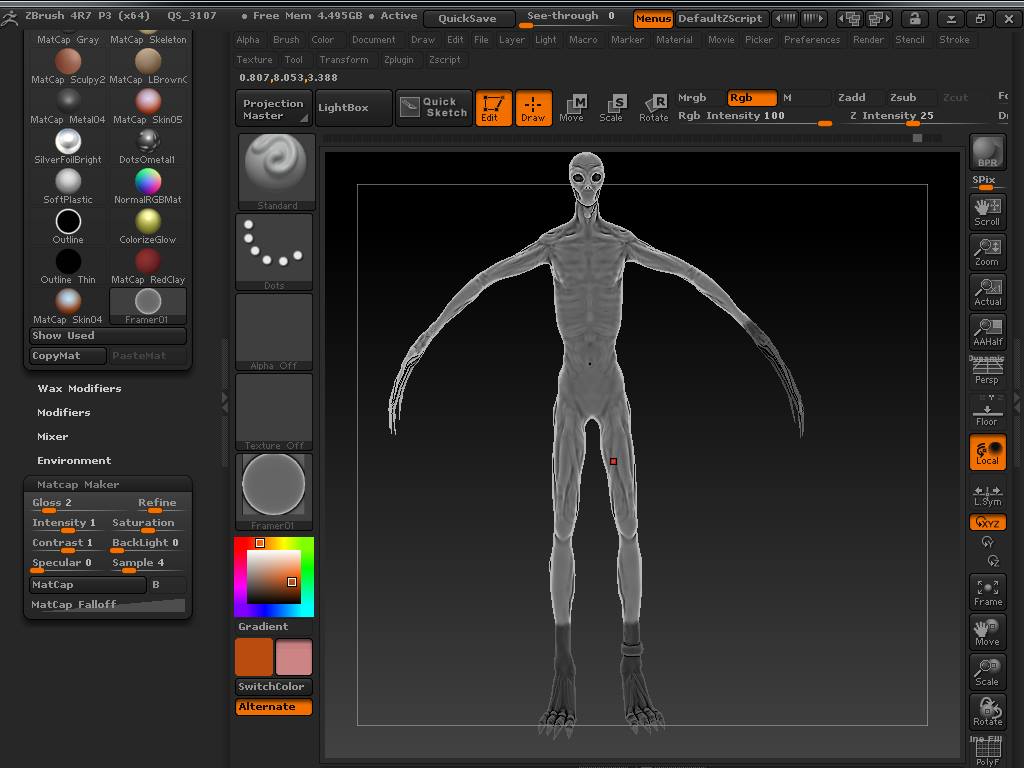This screenshot has height=768, width=1024.
Task: Click the Frame mesh icon
Action: click(987, 591)
